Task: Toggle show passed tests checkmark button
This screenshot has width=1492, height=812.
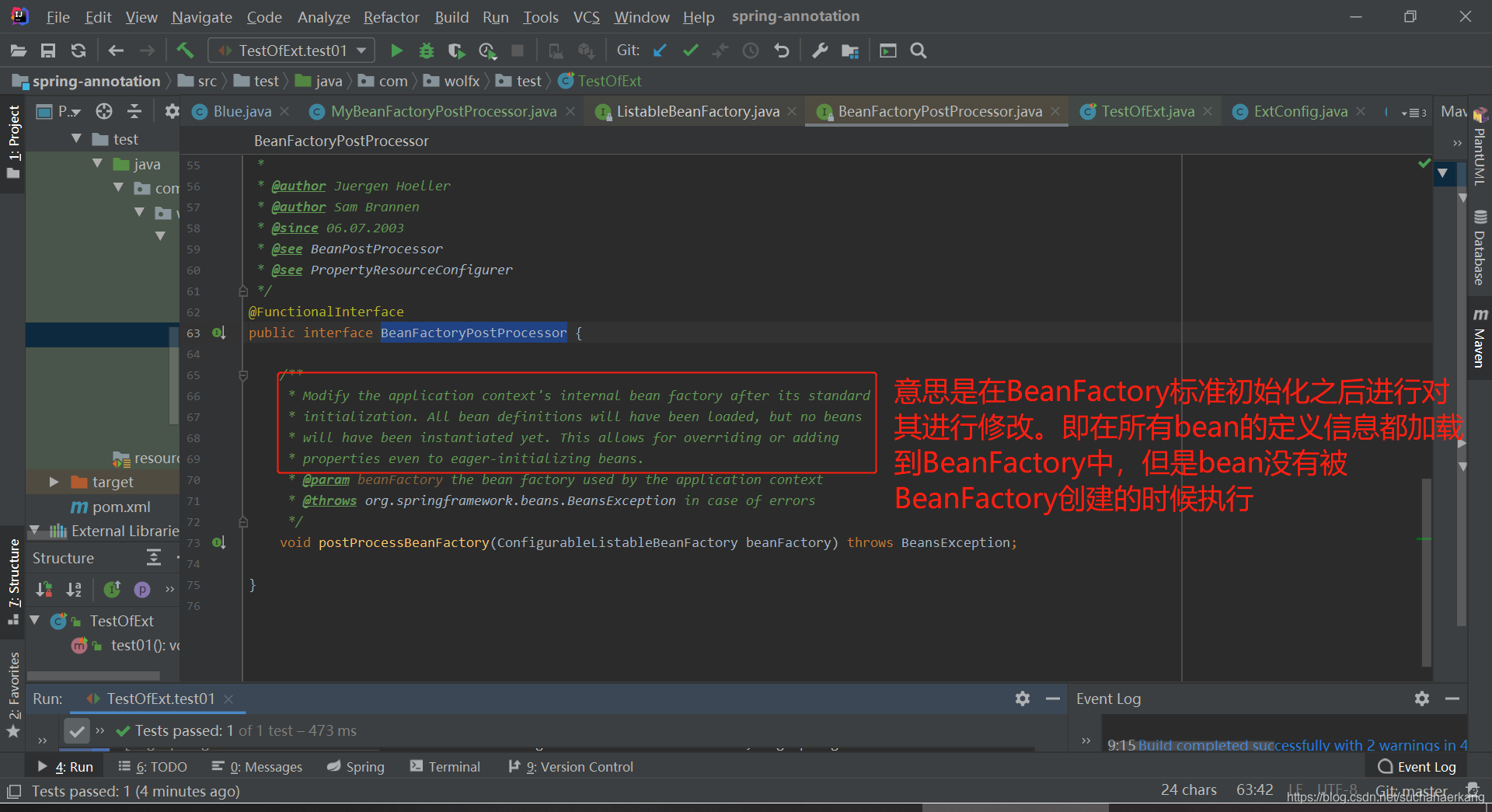Action: click(76, 730)
